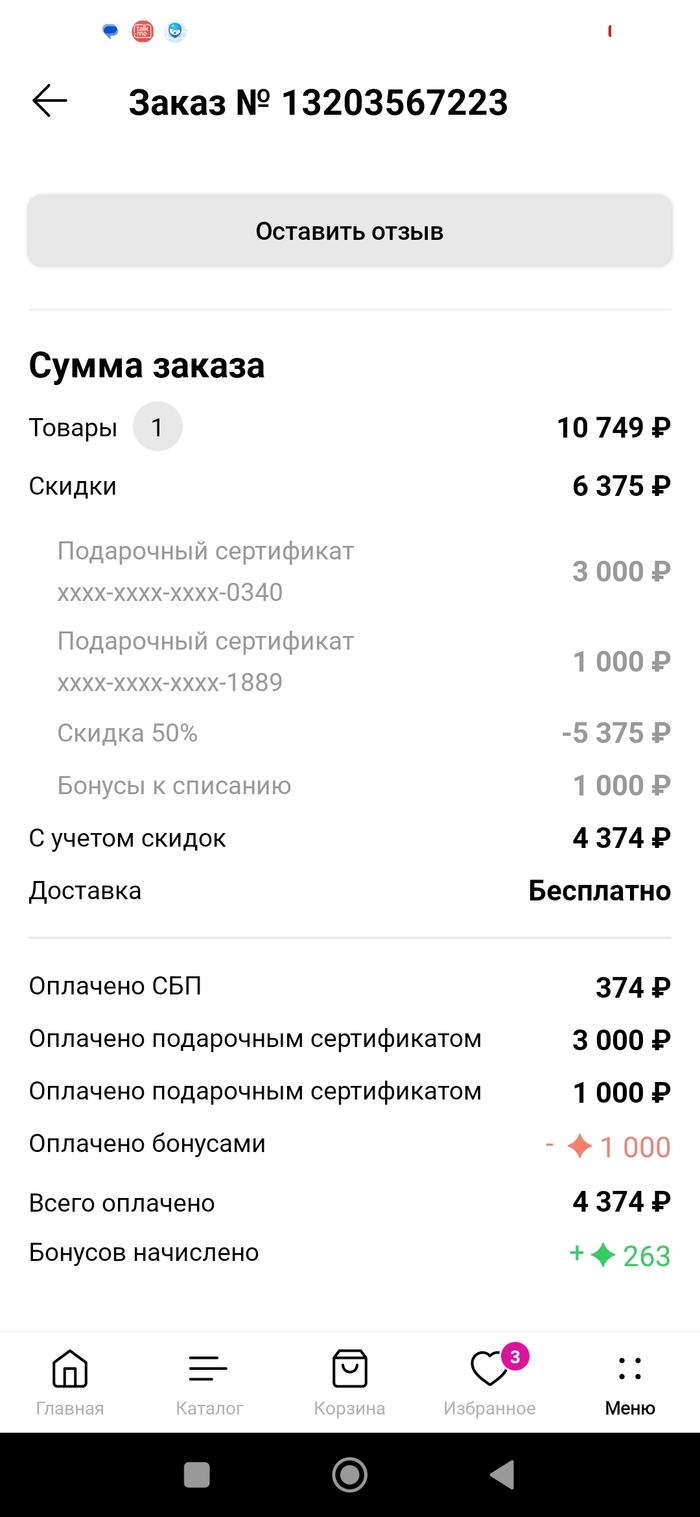Select the certificate ending in 1889
The image size is (700, 1517).
pos(170,682)
